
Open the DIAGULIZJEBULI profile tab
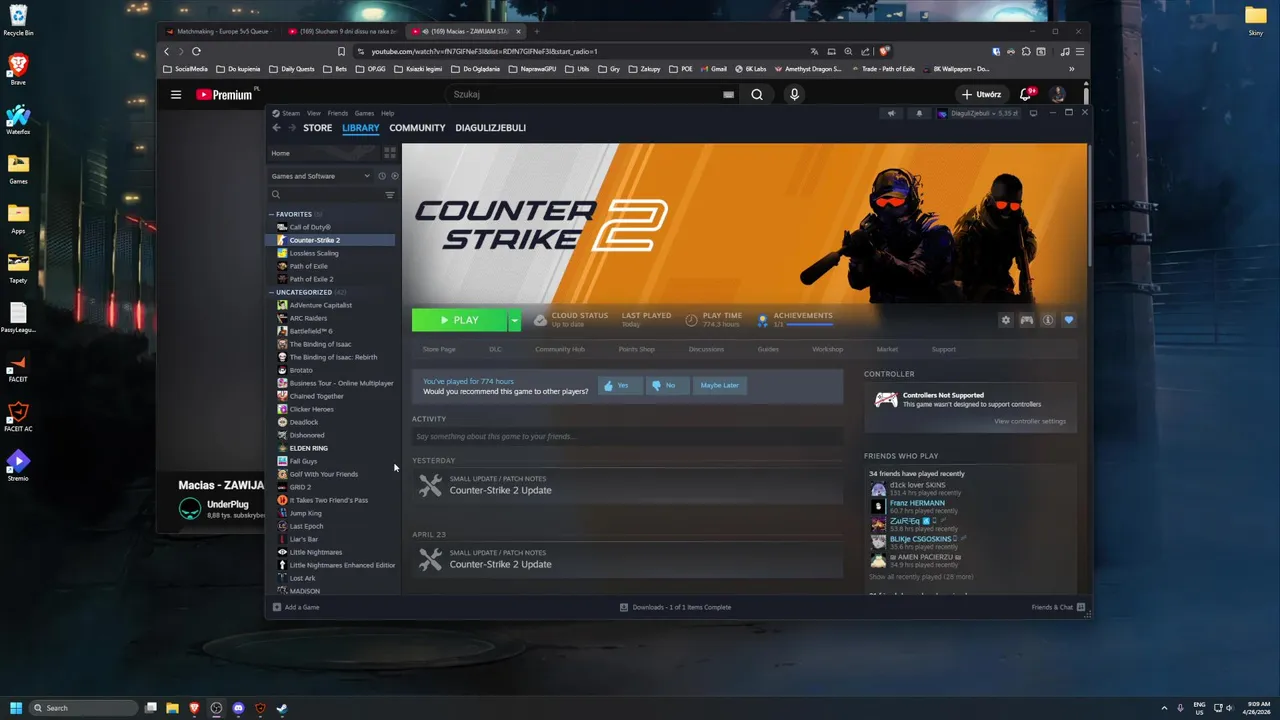490,128
